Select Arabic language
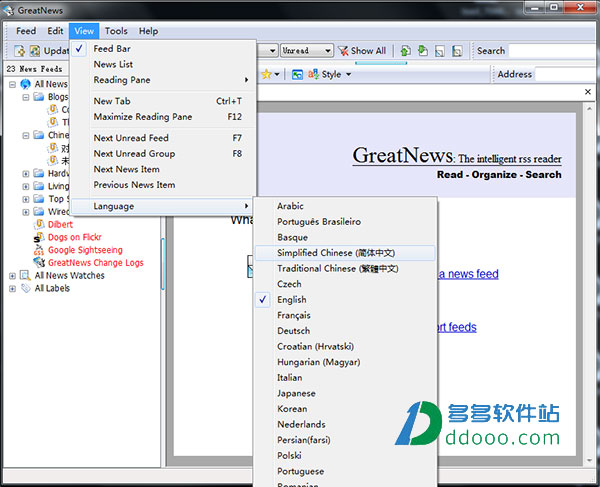The height and width of the screenshot is (487, 600). 345,206
